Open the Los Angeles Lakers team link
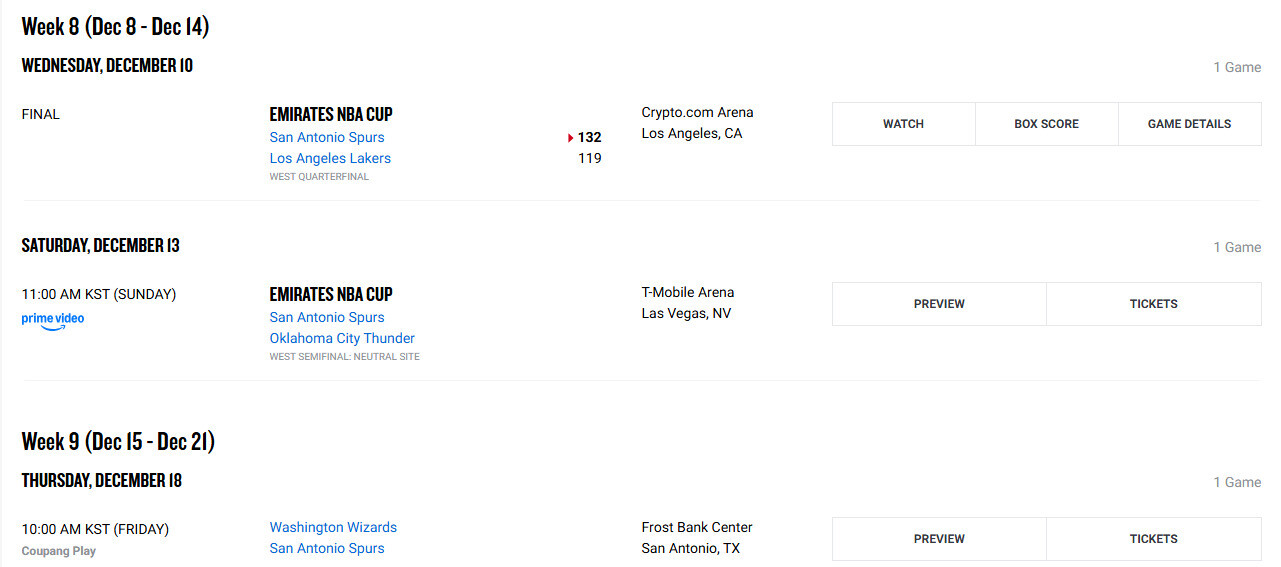This screenshot has width=1281, height=567. coord(330,158)
